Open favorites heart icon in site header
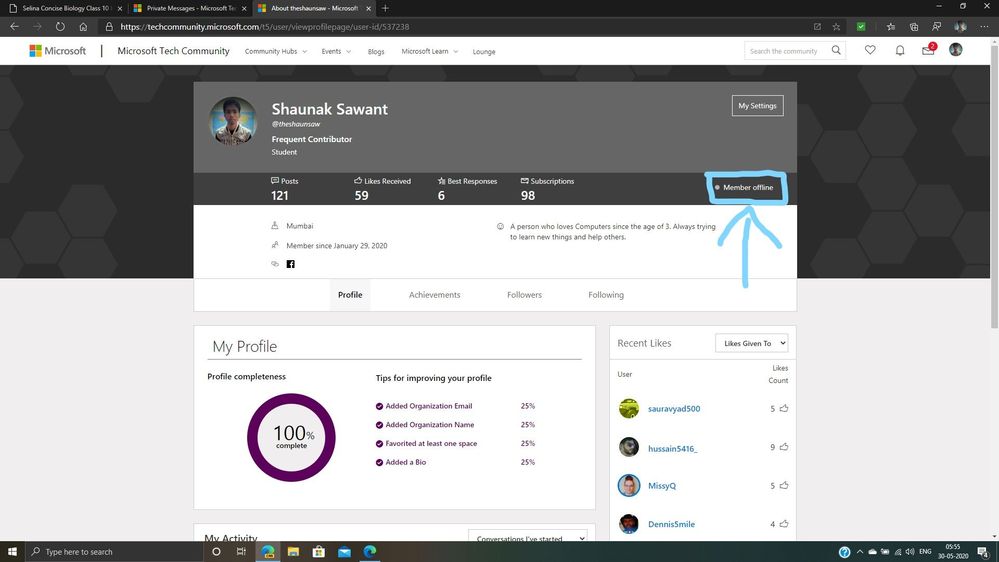This screenshot has height=562, width=999. coord(870,50)
